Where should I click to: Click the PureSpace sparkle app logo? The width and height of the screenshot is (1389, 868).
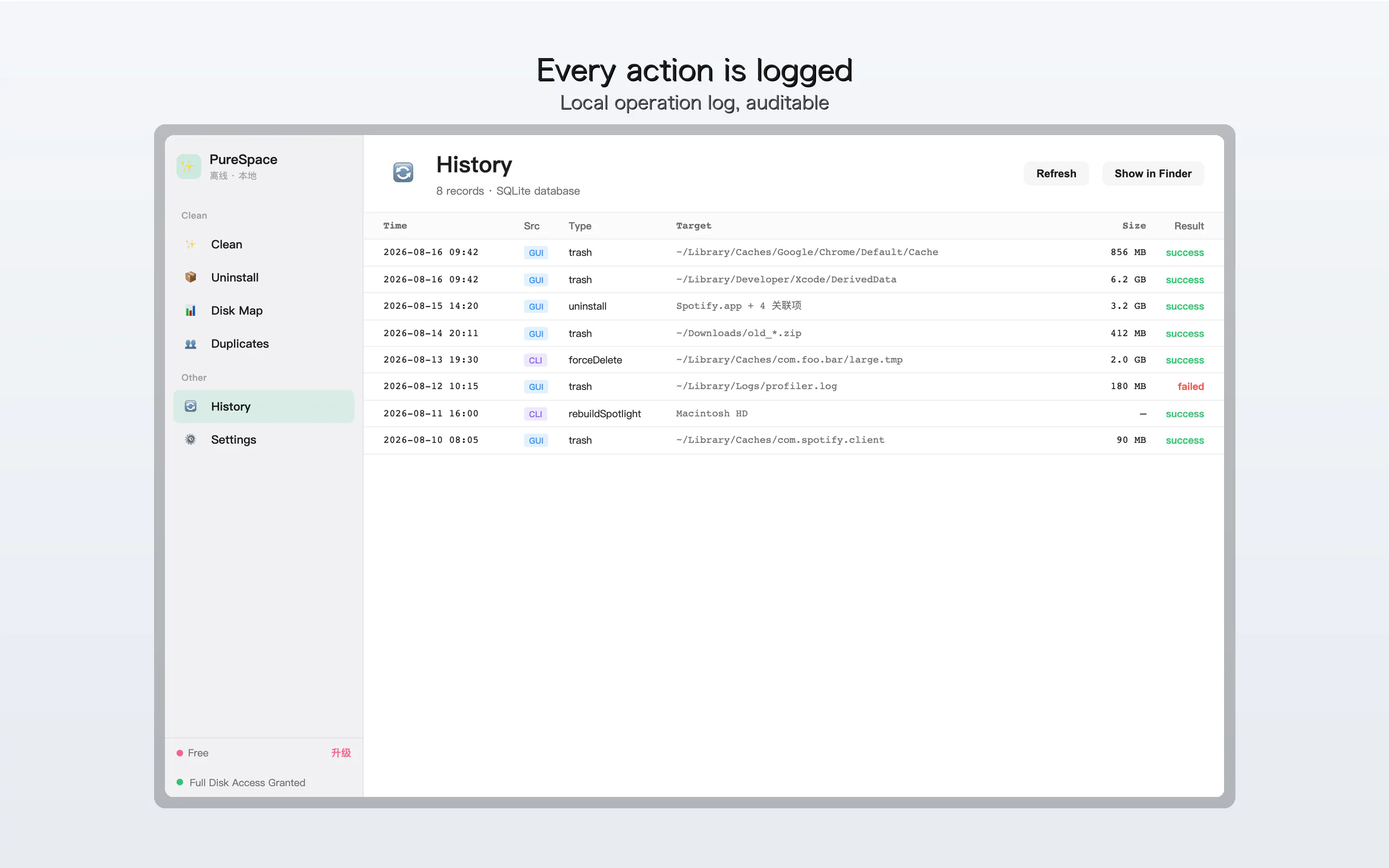(188, 167)
